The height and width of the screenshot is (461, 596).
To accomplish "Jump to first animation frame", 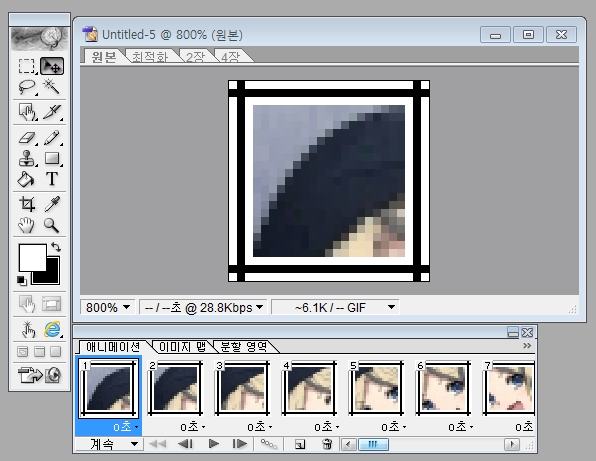I will [157, 444].
